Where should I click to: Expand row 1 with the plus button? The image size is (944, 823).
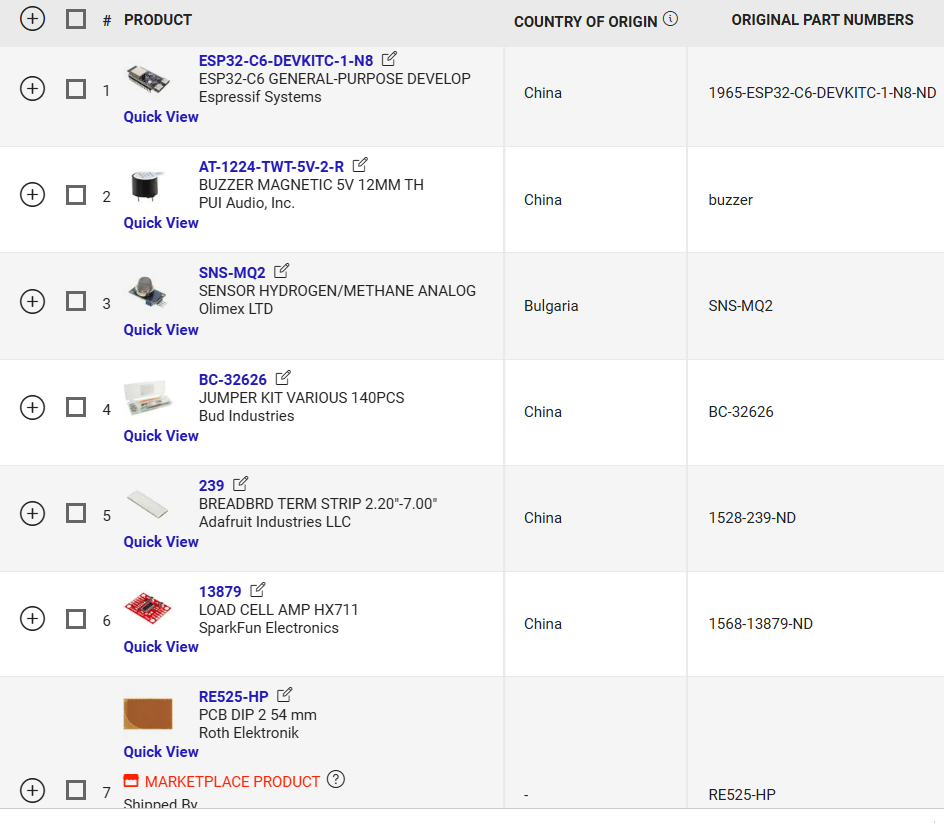point(33,88)
